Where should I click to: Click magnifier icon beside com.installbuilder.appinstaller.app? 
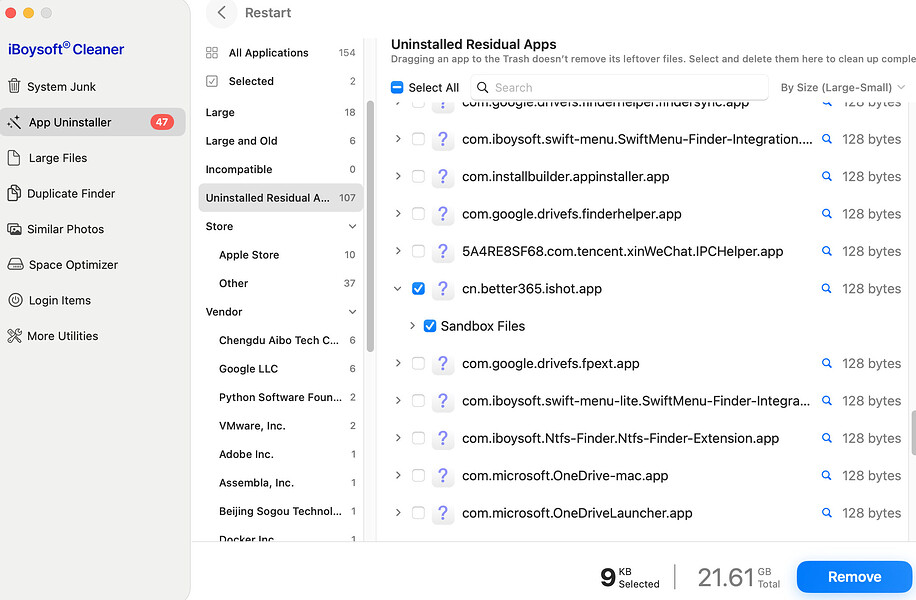(x=827, y=176)
